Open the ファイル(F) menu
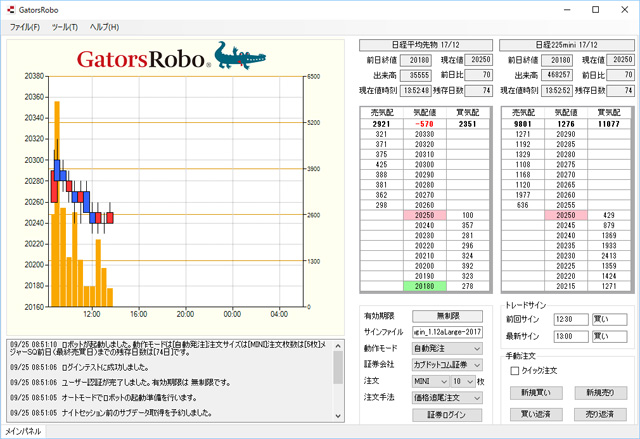The width and height of the screenshot is (640, 439). (x=25, y=27)
